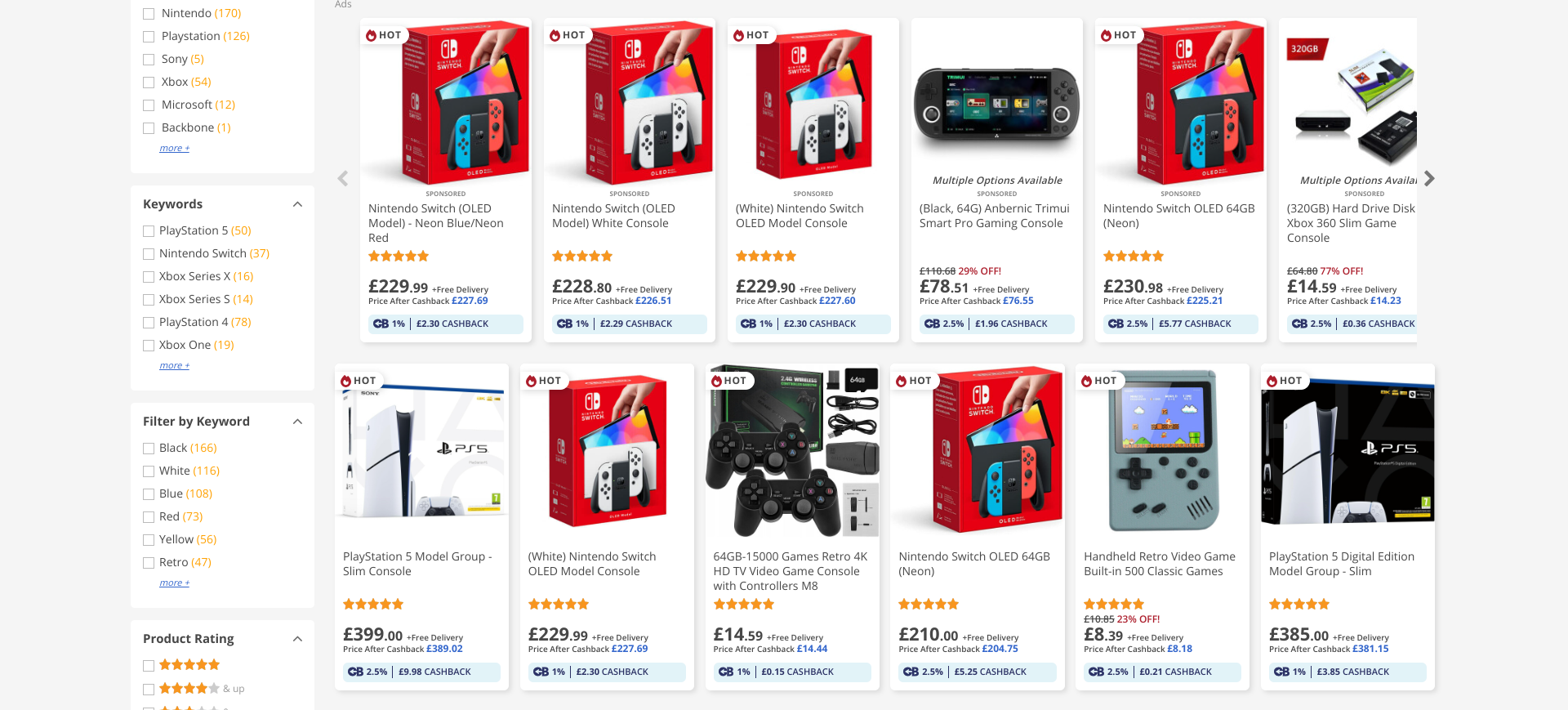
Task: Collapse the Product Rating section
Action: pos(297,639)
